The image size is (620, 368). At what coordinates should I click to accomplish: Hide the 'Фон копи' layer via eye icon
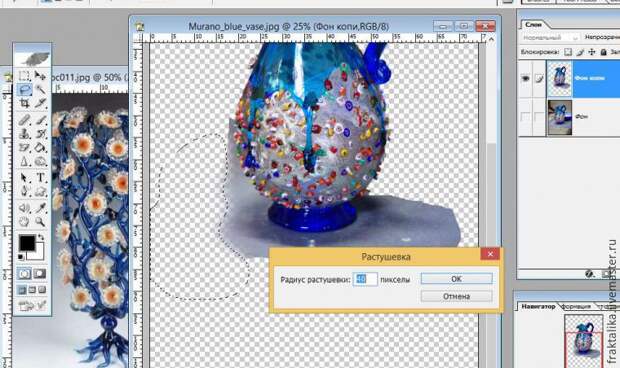[525, 79]
